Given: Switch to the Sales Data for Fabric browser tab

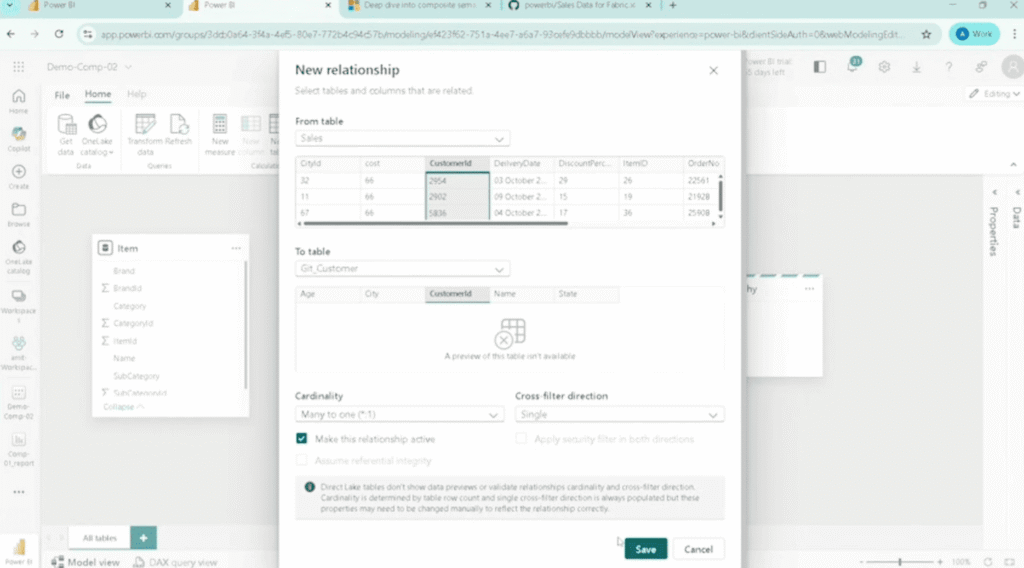Looking at the screenshot, I should (580, 5).
